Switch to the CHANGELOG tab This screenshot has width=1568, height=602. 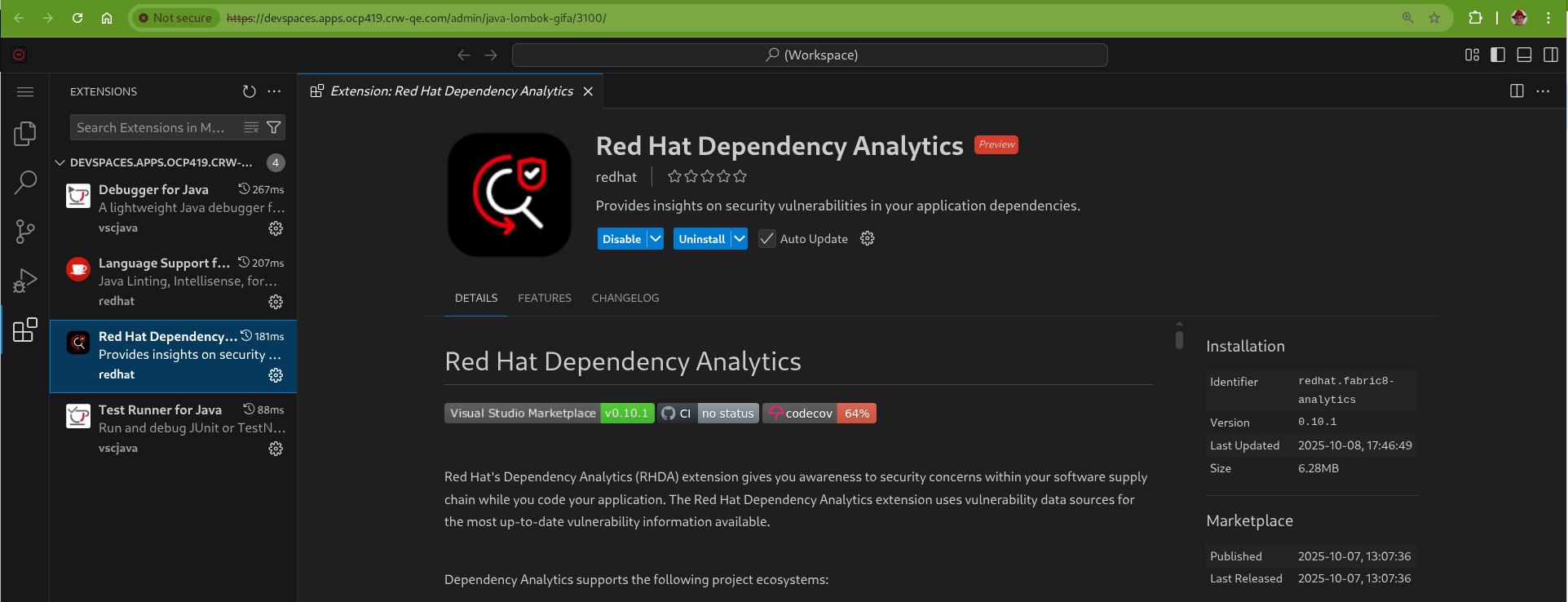[x=625, y=298]
